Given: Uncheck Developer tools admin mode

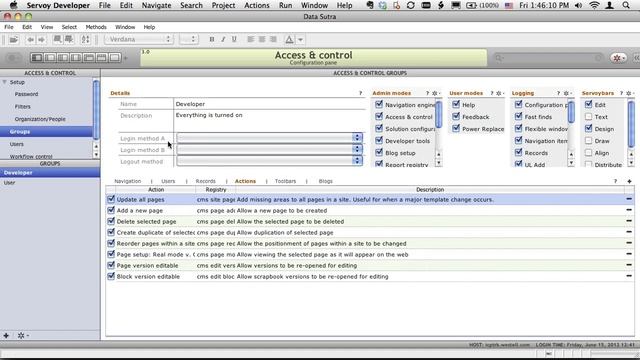Looking at the screenshot, I should [379, 140].
